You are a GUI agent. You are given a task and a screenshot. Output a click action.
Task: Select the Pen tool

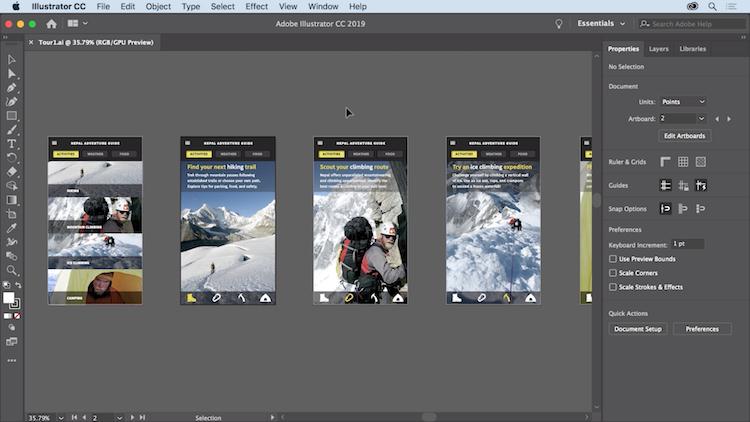tap(12, 88)
